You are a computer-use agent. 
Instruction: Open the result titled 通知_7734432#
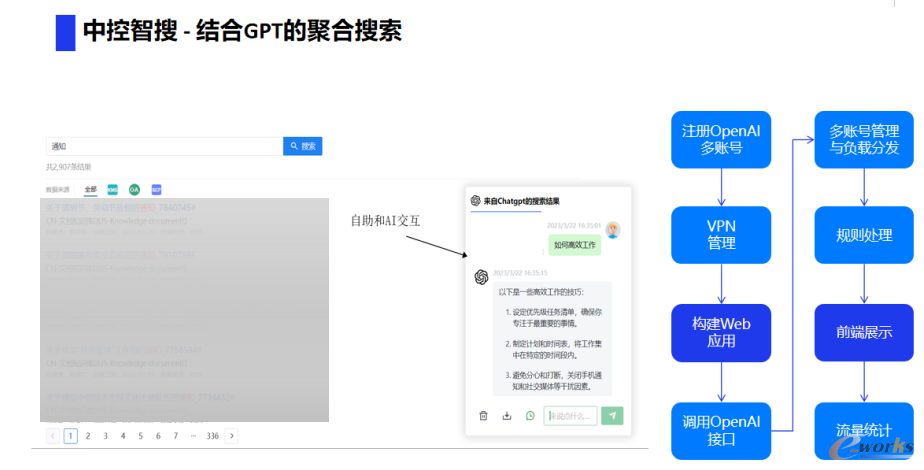point(140,398)
